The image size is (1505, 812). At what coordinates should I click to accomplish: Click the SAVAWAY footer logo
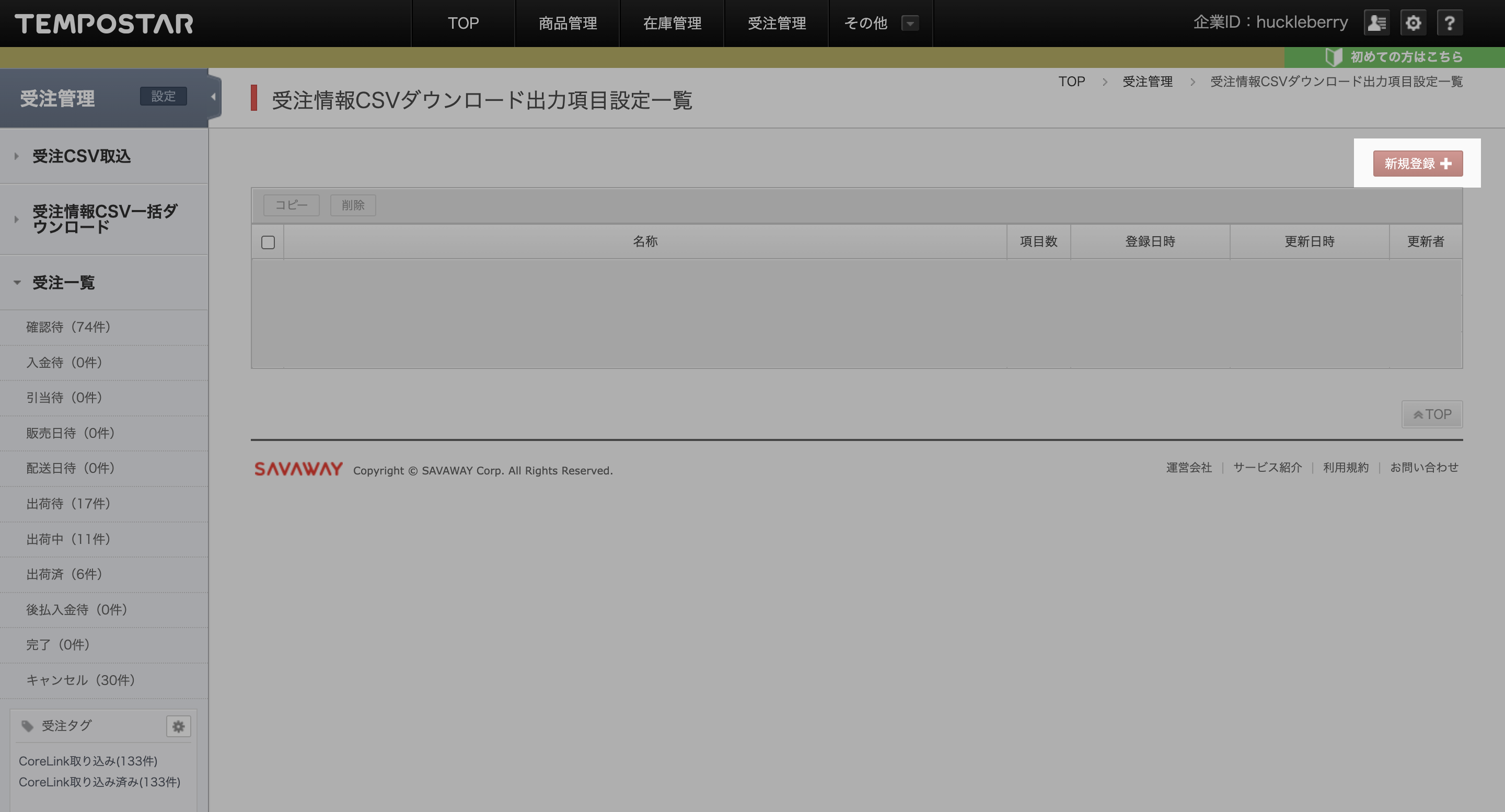tap(298, 469)
